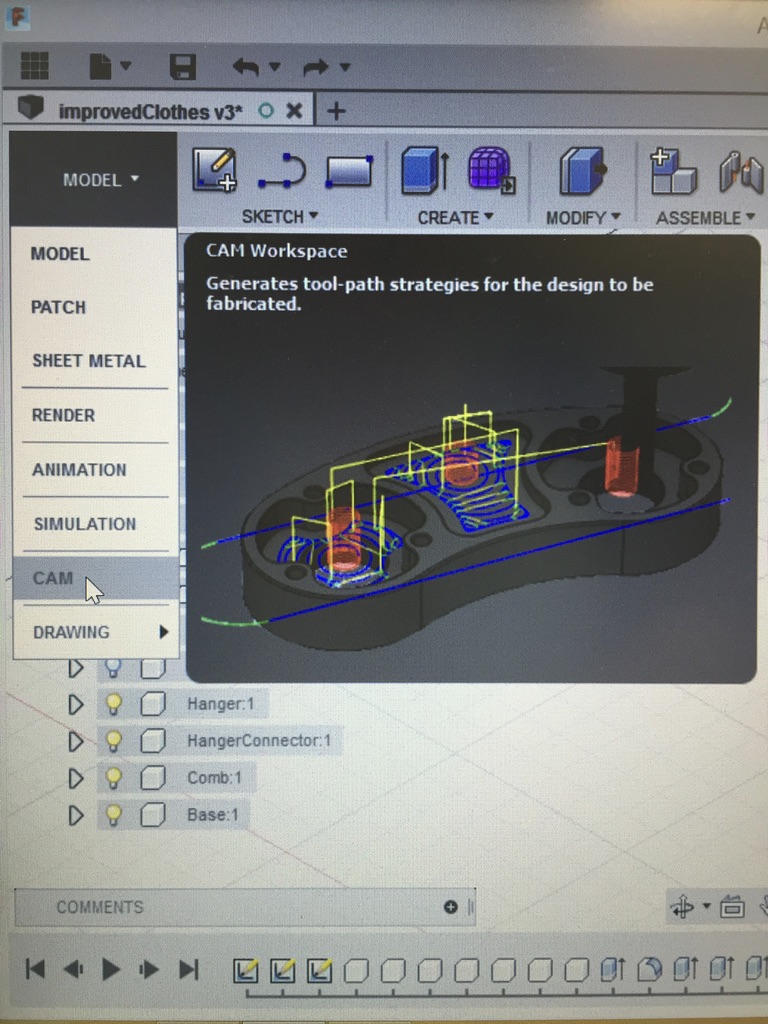This screenshot has height=1024, width=768.
Task: Jump to the timeline beginning
Action: tap(35, 968)
